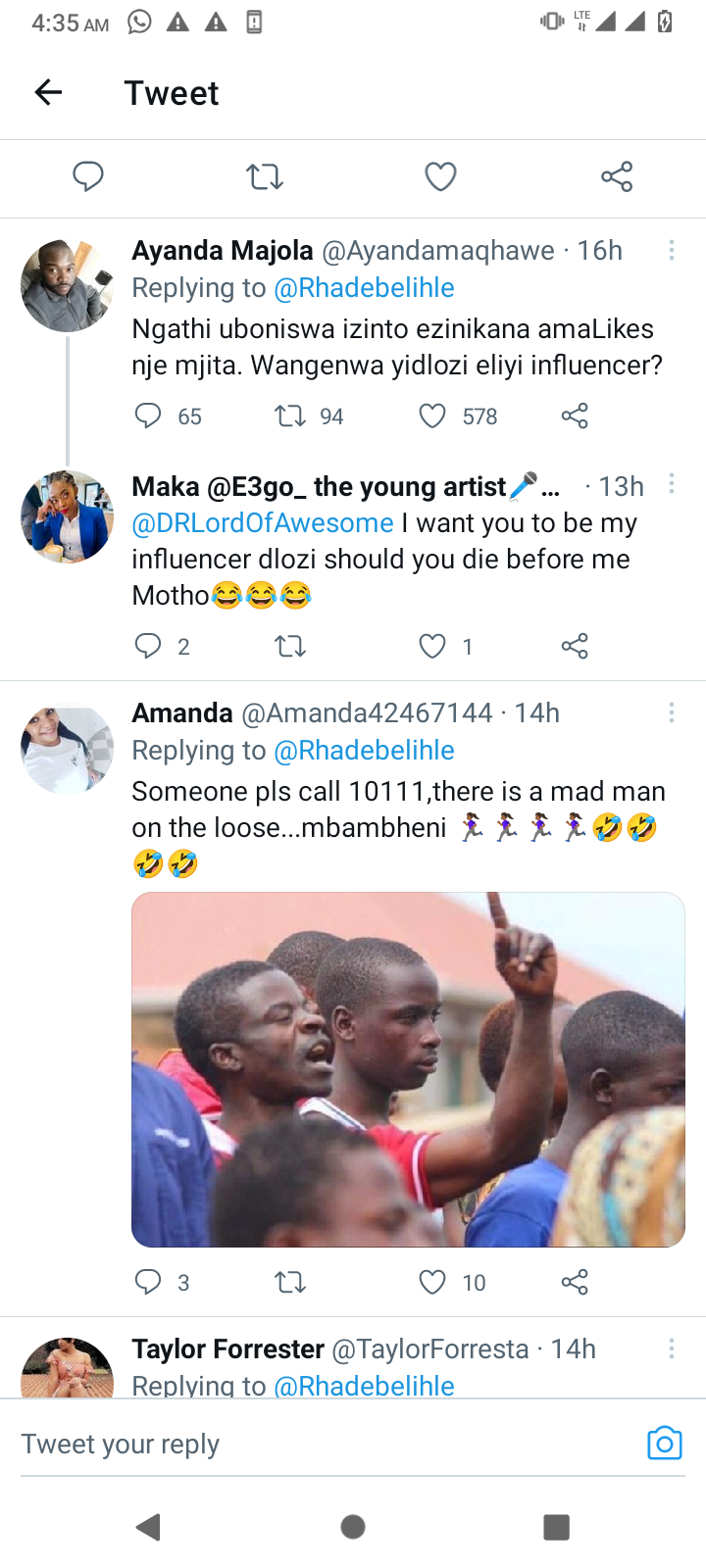Tap the Tweet your reply field
The height and width of the screenshot is (1568, 706).
tap(324, 1445)
